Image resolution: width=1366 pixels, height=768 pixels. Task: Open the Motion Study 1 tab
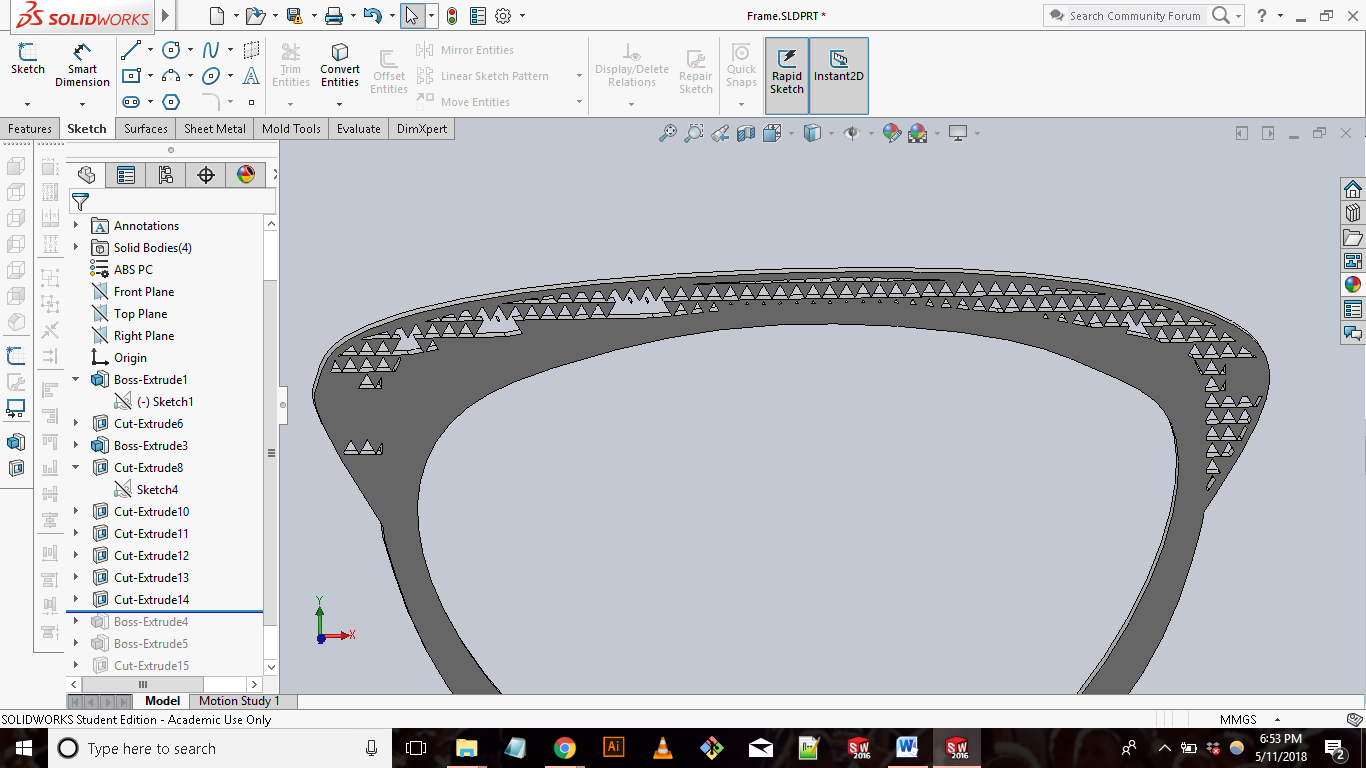tap(239, 701)
